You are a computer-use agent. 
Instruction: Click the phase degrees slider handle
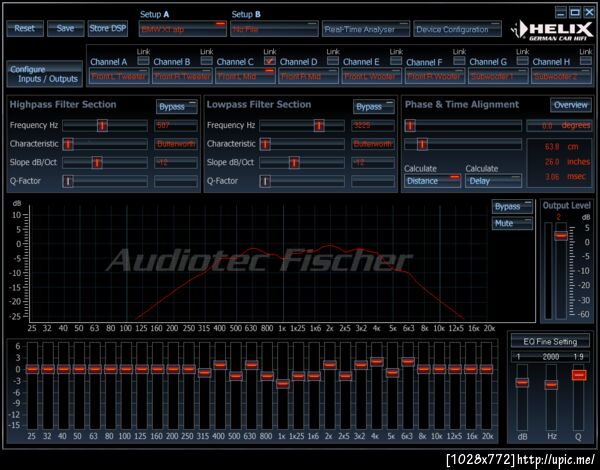click(410, 126)
